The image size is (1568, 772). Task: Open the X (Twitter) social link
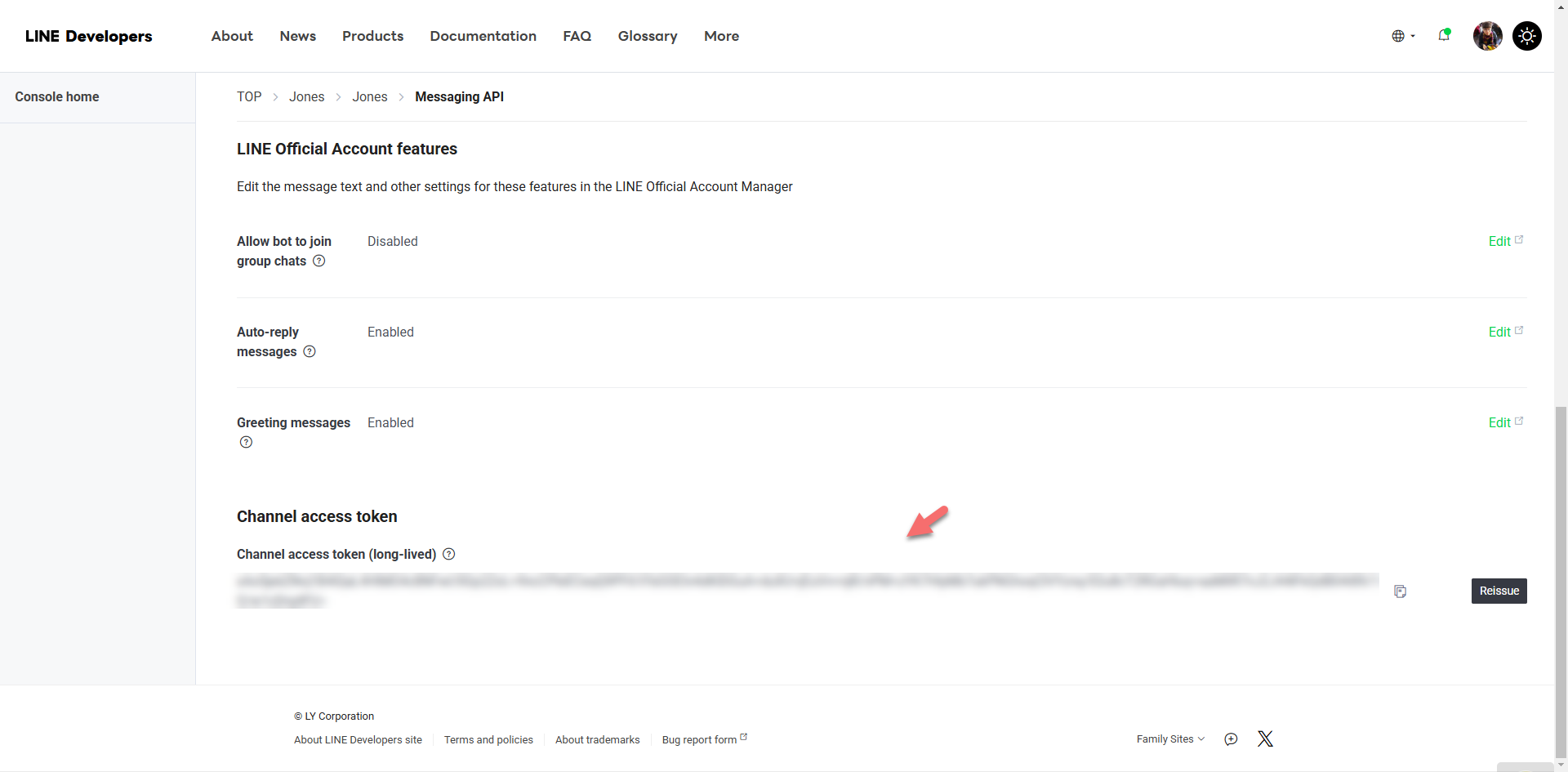tap(1265, 739)
